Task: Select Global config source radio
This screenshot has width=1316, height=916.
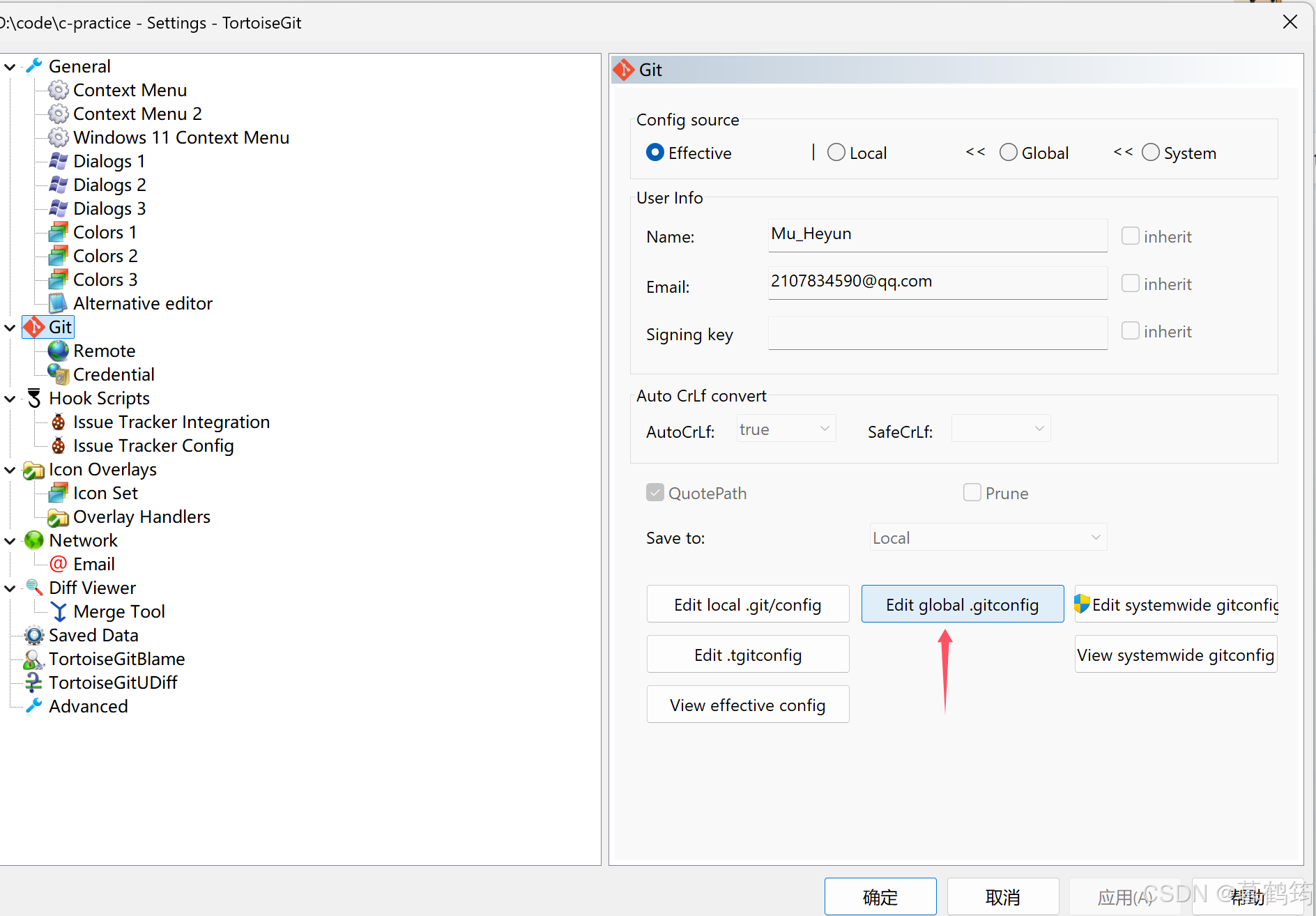Action: (1009, 153)
